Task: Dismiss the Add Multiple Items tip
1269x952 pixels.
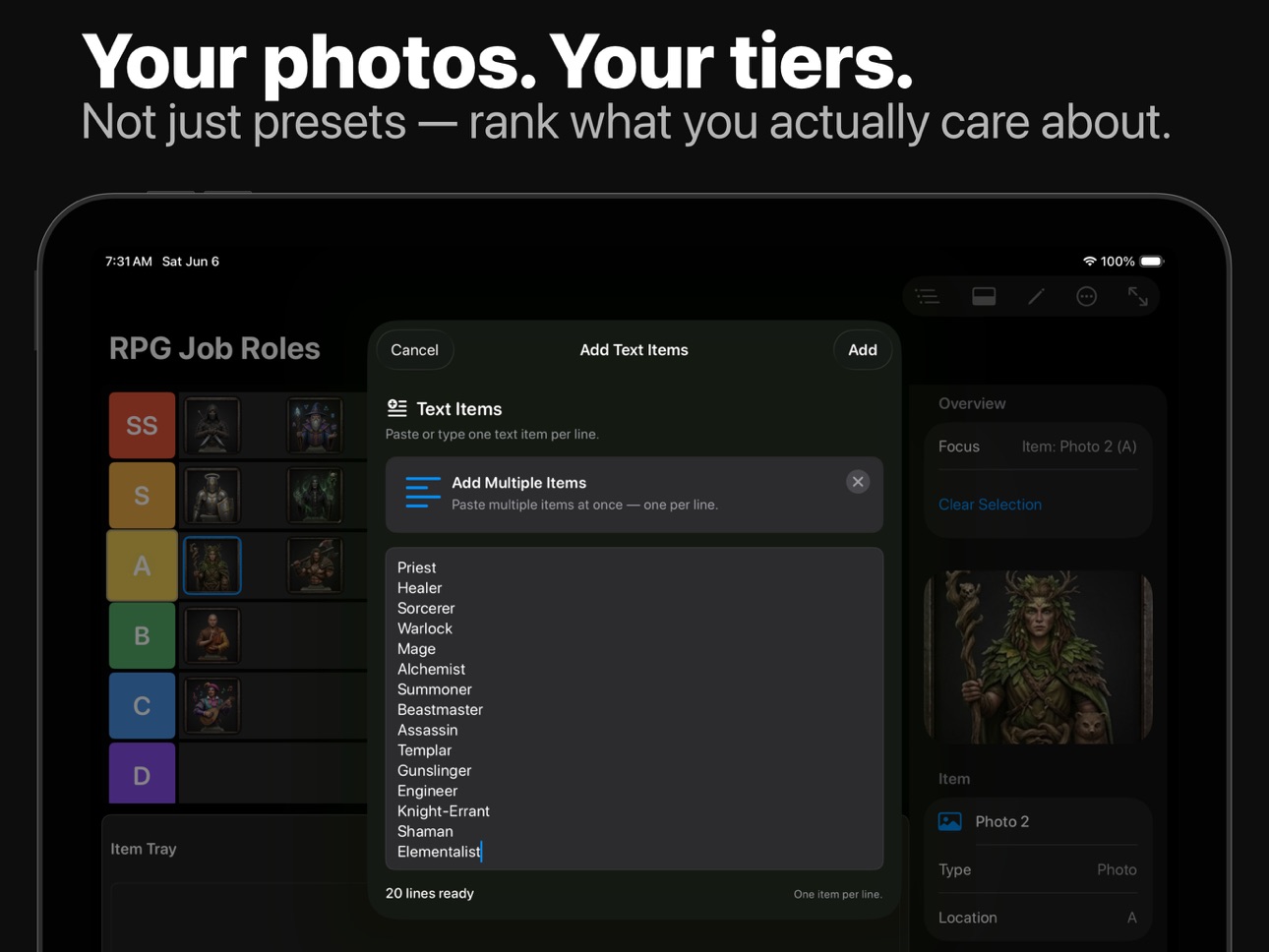Action: coord(858,481)
